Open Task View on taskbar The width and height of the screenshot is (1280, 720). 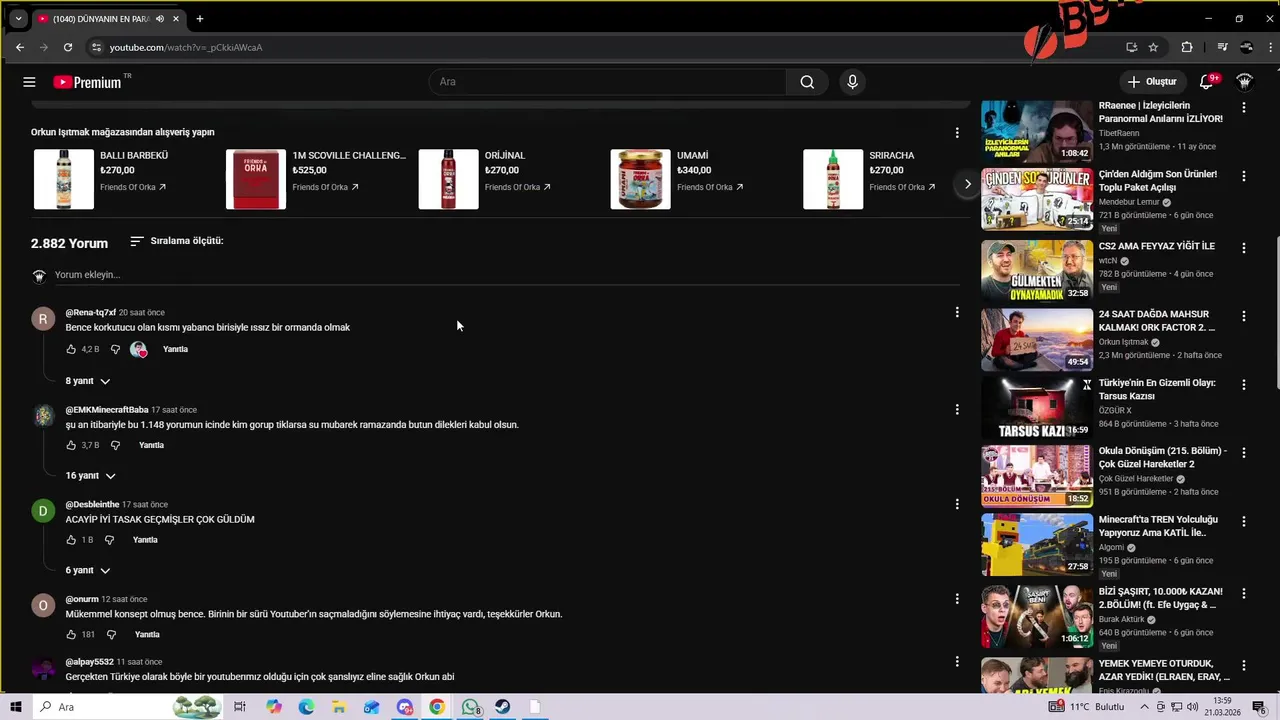click(x=240, y=707)
